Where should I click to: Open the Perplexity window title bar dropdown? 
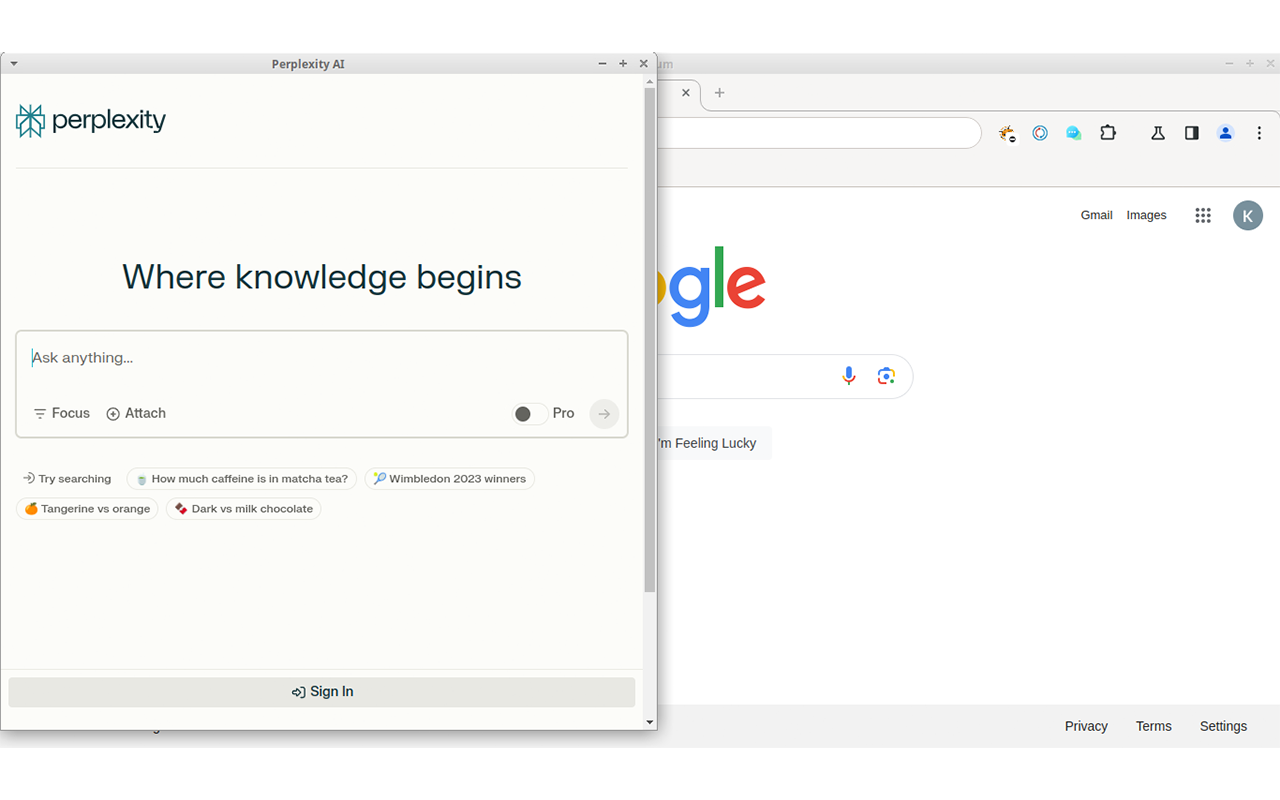pos(14,63)
